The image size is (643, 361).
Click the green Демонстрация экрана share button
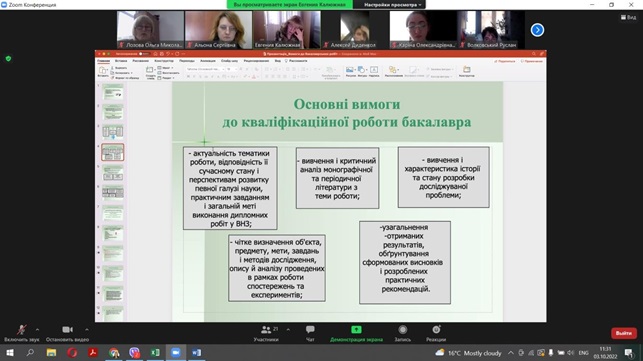click(356, 333)
